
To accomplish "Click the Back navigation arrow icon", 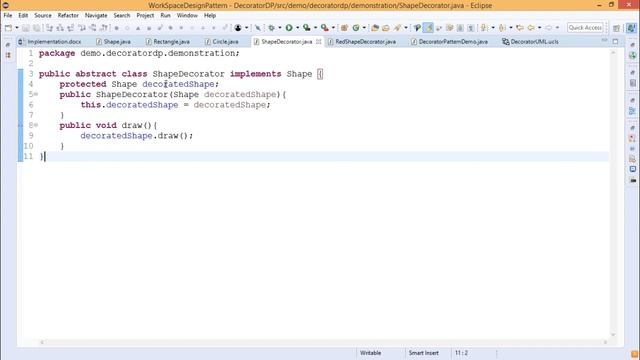I will pos(531,28).
